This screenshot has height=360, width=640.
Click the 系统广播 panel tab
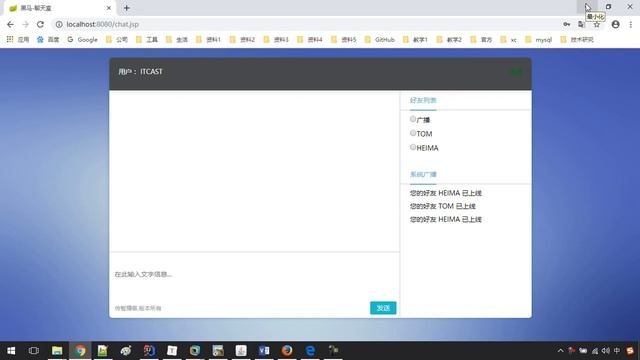[x=423, y=175]
